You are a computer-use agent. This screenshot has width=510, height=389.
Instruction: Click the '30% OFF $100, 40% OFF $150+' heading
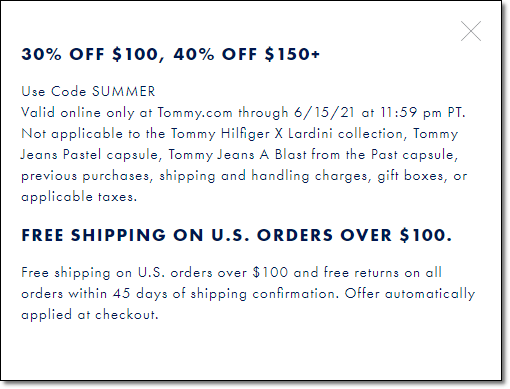pos(170,54)
